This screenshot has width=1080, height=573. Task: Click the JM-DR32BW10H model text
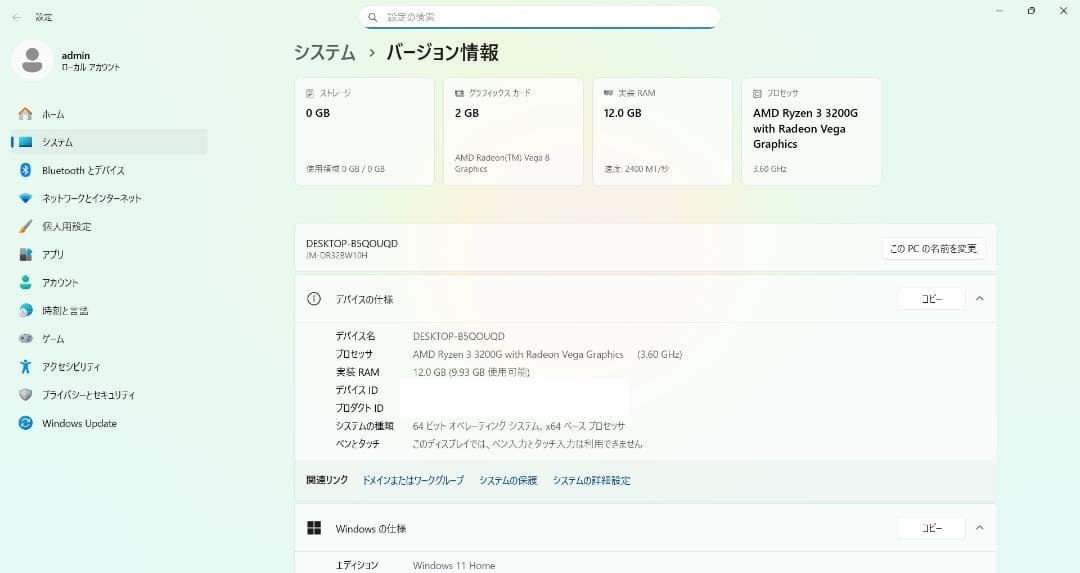pos(337,256)
